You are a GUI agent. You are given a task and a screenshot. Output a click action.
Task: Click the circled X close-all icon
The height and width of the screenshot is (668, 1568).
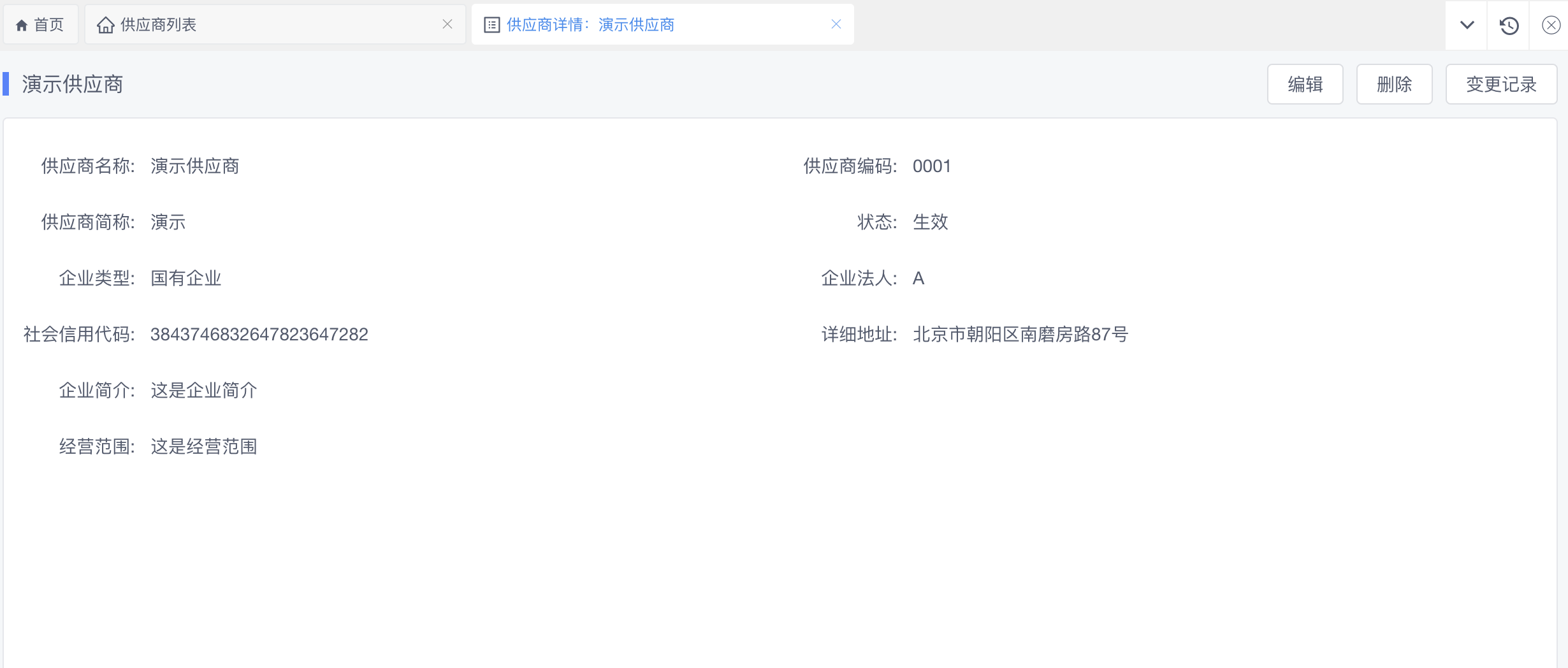pos(1551,25)
